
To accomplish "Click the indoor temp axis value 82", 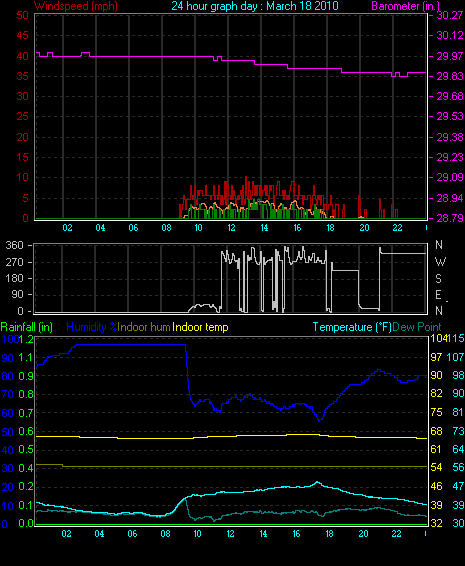I will point(436,393).
